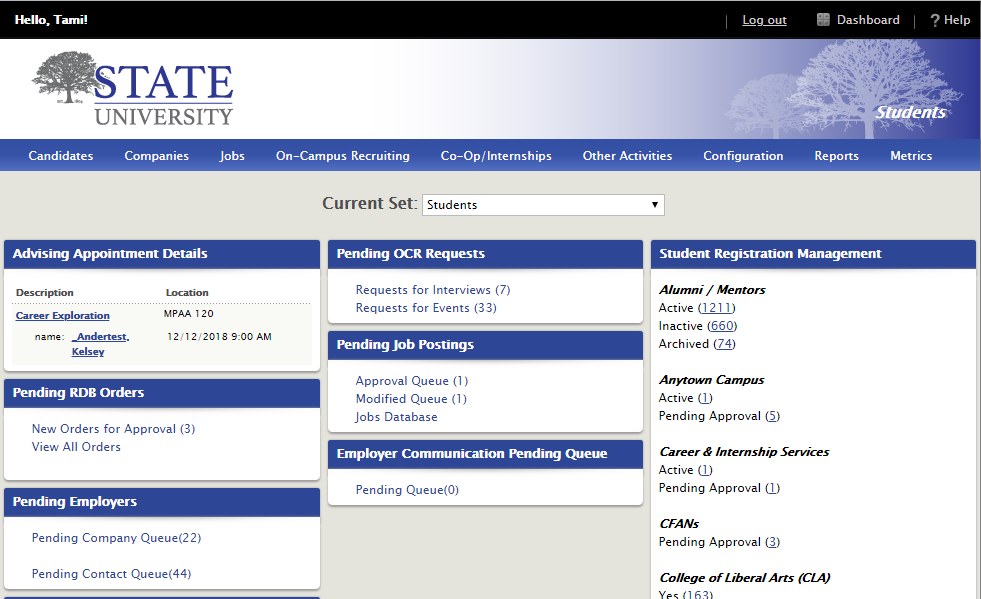
Task: Open the Reports menu
Action: coord(836,156)
